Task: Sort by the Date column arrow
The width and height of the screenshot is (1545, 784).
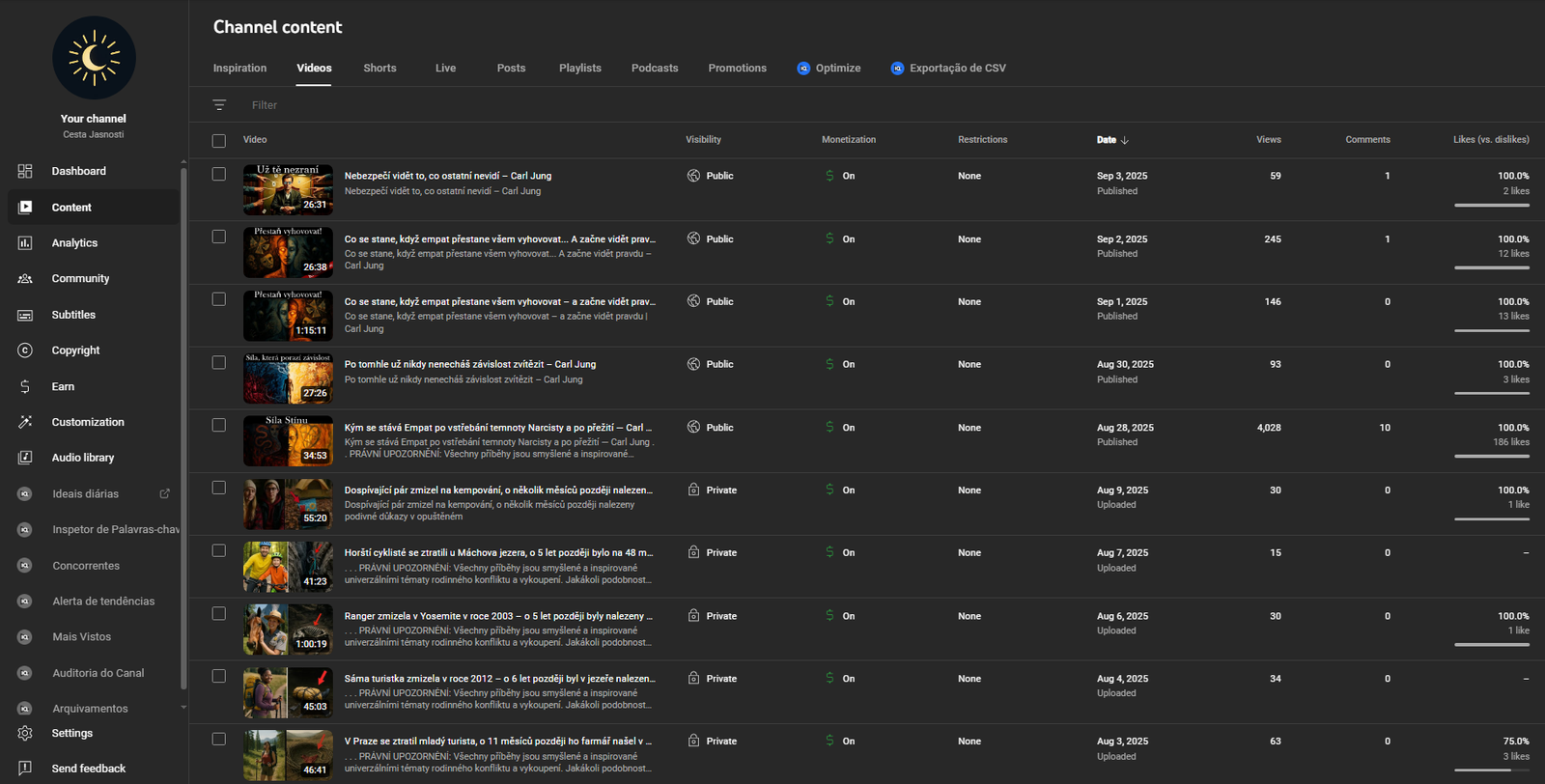Action: 1125,140
